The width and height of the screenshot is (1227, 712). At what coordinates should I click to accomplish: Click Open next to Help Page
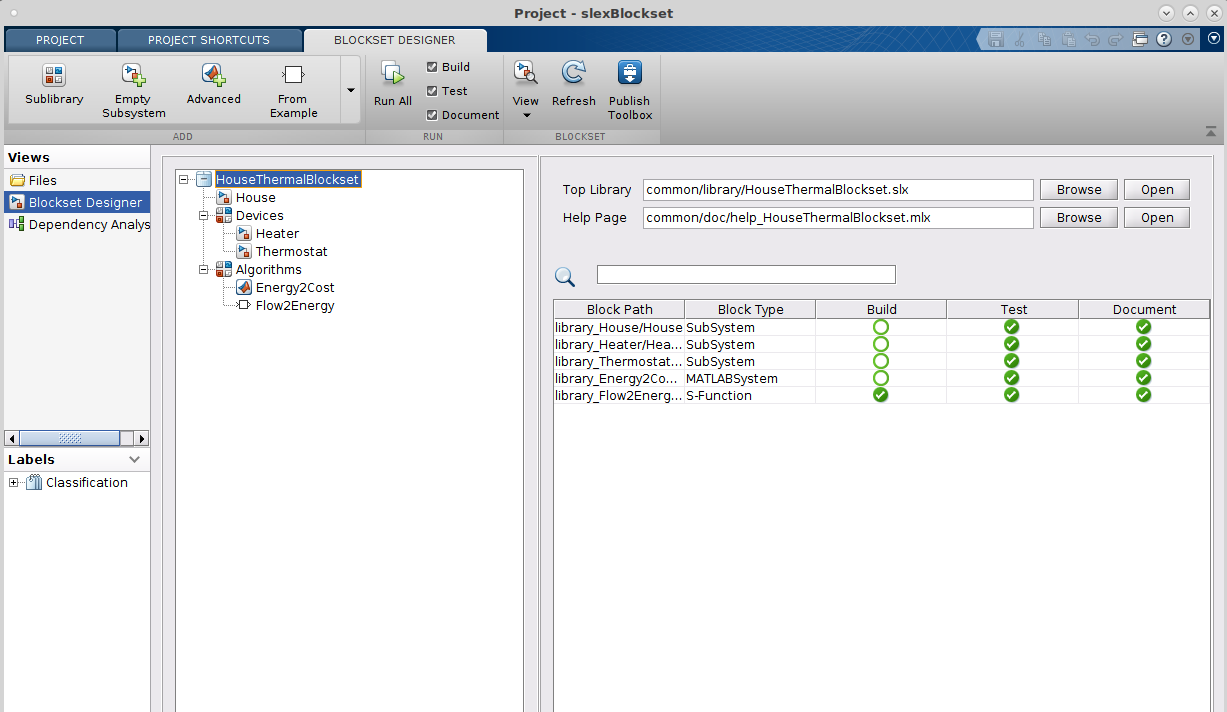pos(1156,218)
